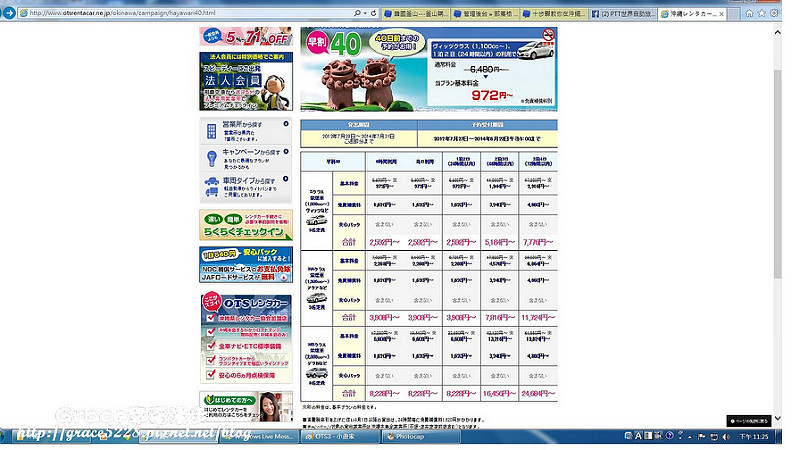Open the address bar dropdown arrow
The image size is (800, 450).
point(365,13)
